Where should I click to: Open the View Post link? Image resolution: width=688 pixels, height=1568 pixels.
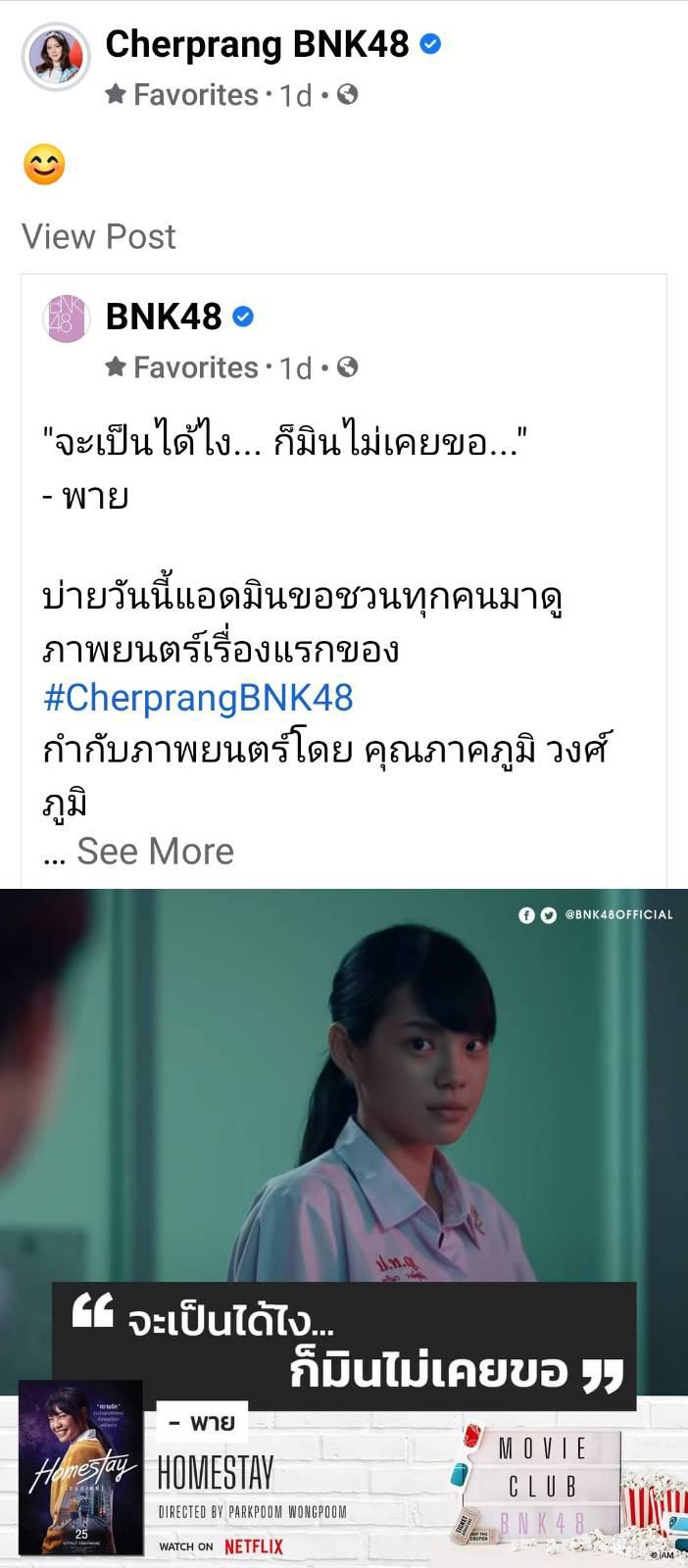(99, 236)
